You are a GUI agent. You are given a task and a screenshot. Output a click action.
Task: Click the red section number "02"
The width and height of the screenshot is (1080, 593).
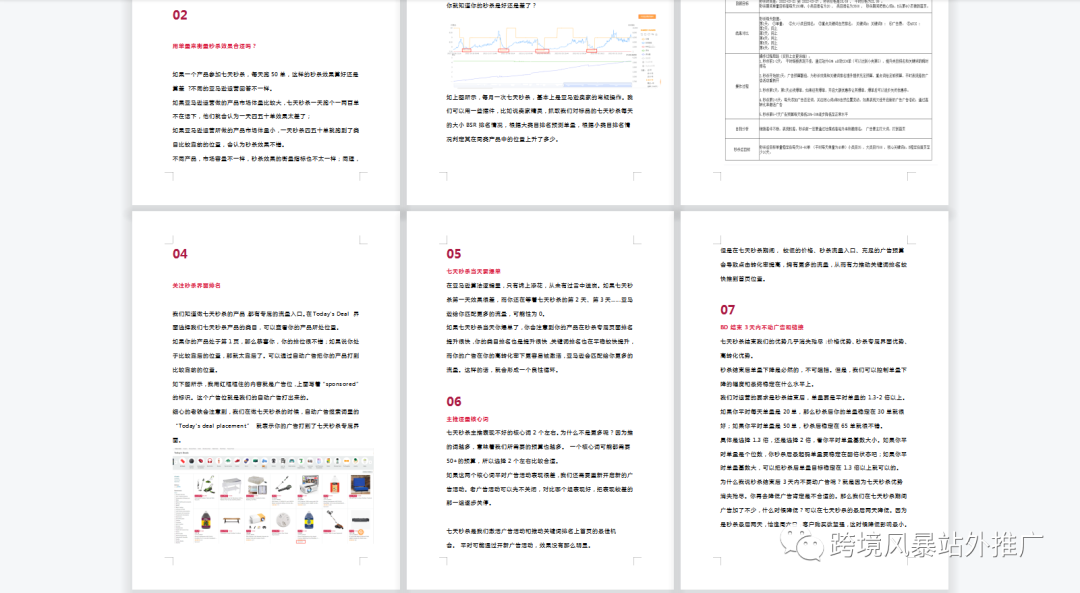[180, 15]
